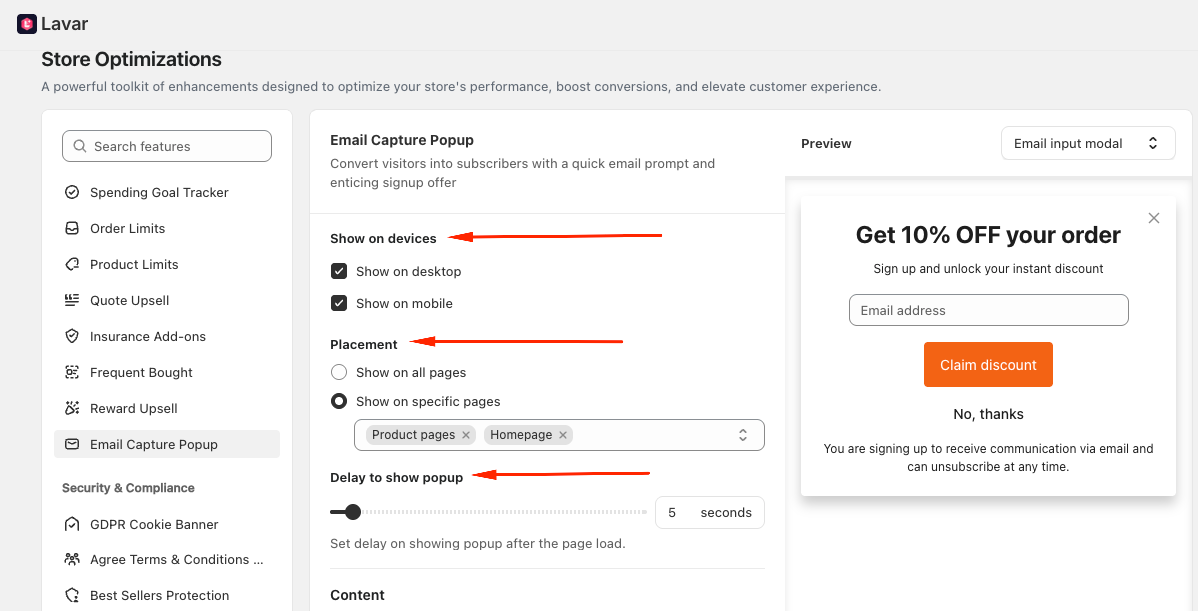Image resolution: width=1198 pixels, height=611 pixels.
Task: Uncheck Show on desktop
Action: pos(339,271)
